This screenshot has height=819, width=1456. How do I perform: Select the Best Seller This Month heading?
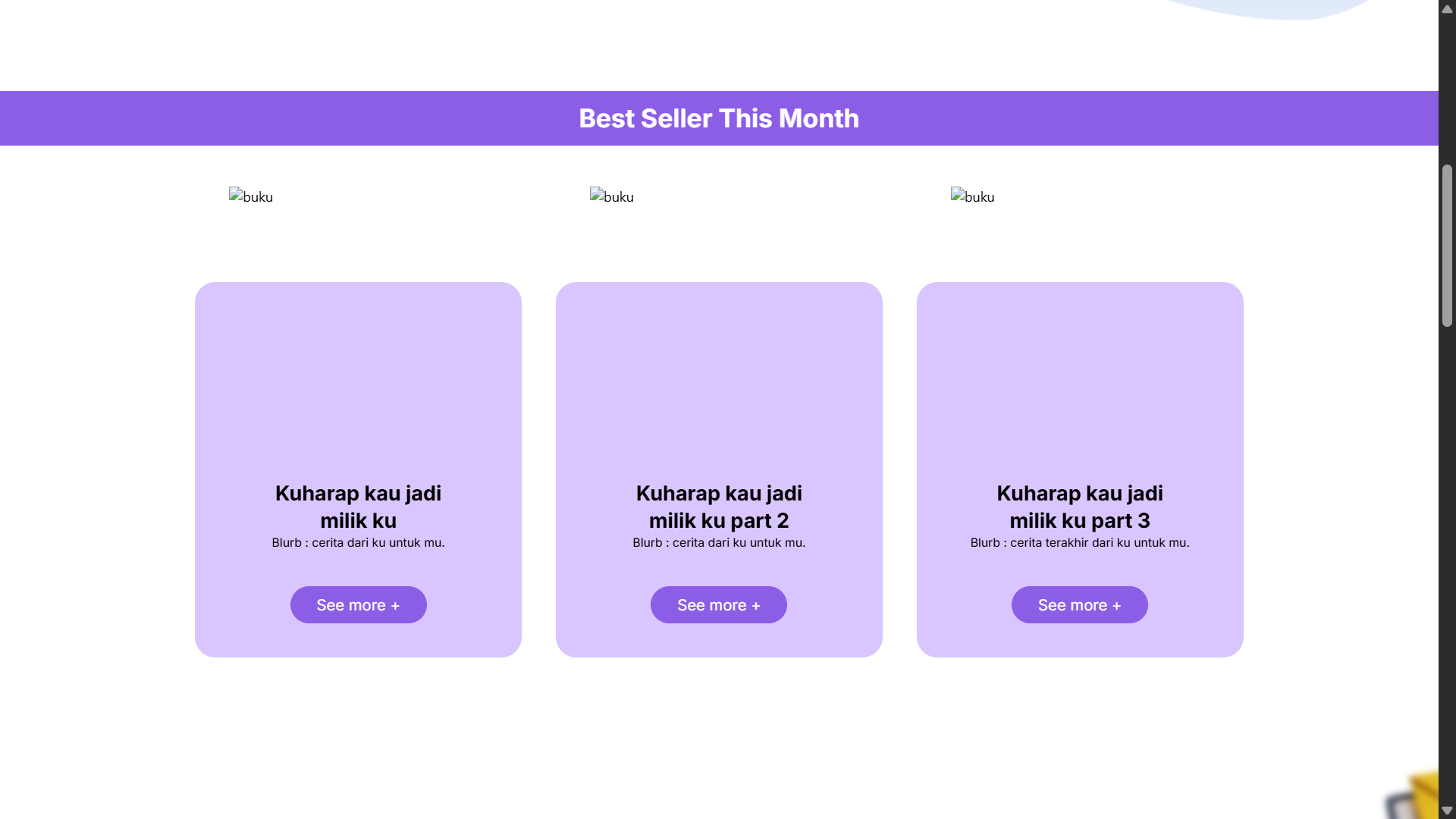click(719, 118)
